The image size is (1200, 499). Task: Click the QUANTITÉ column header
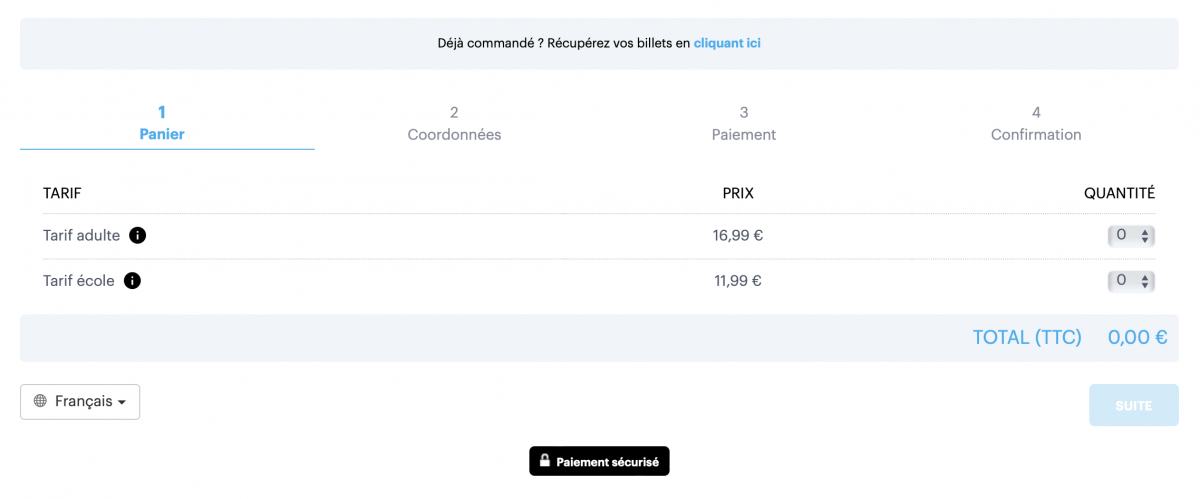1119,193
